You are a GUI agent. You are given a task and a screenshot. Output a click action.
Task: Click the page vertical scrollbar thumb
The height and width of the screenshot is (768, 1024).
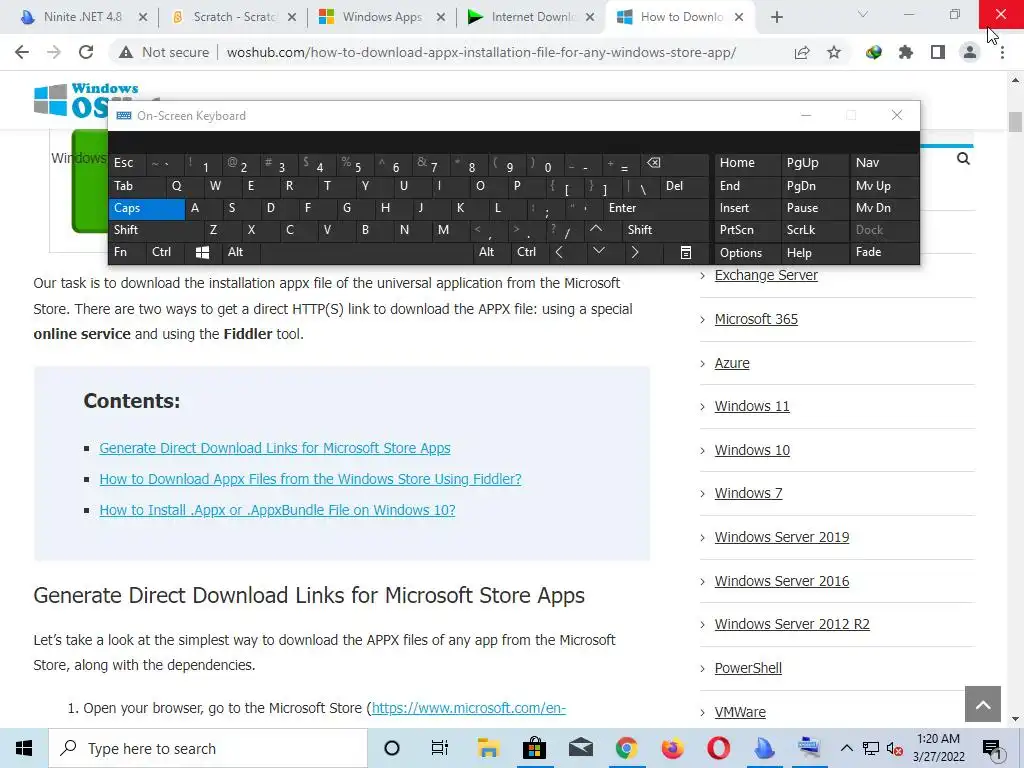[1015, 122]
